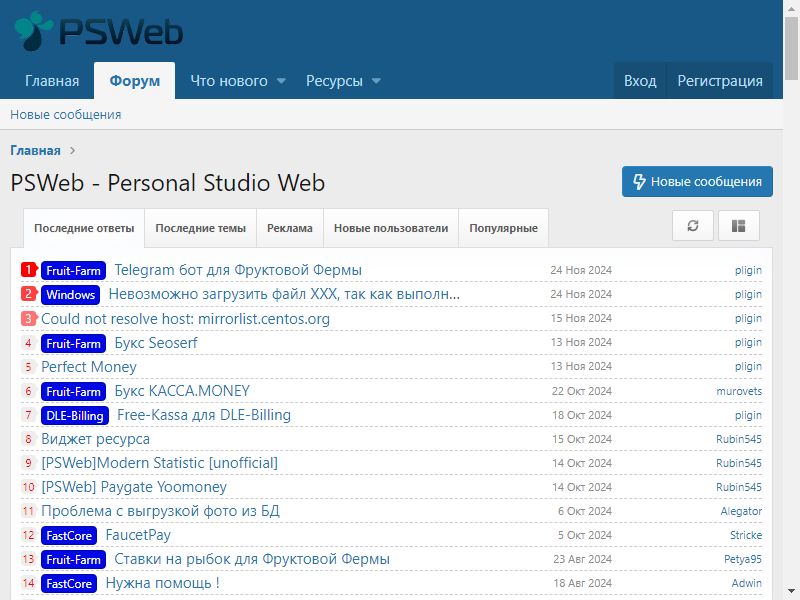Screen dimensions: 800x600
Task: Click date 22 Окт 2024
Action: click(x=582, y=391)
